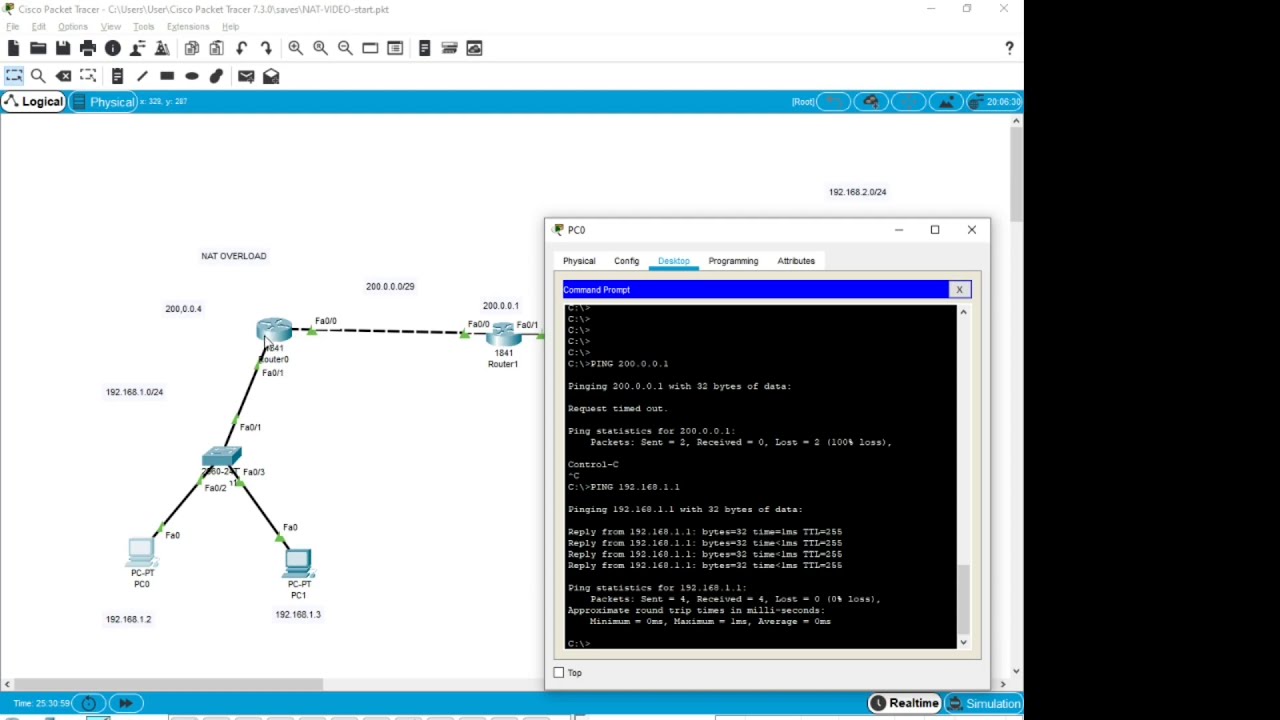The height and width of the screenshot is (720, 1280).
Task: Click the Add Simple PDU envelope
Action: (x=246, y=76)
